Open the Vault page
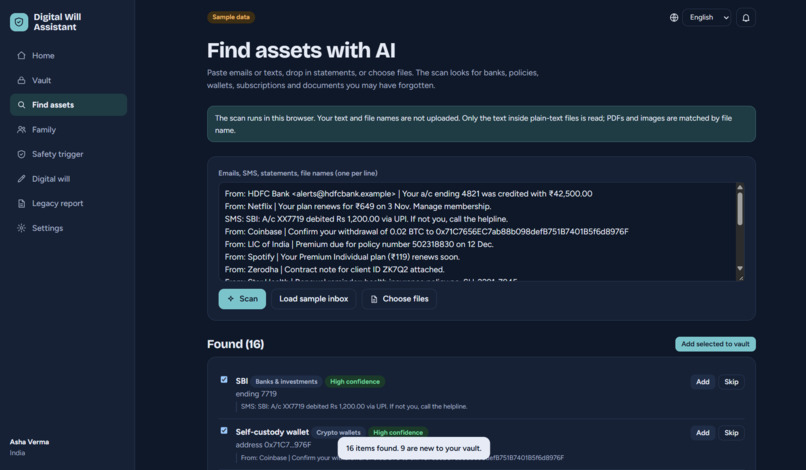 click(68, 80)
